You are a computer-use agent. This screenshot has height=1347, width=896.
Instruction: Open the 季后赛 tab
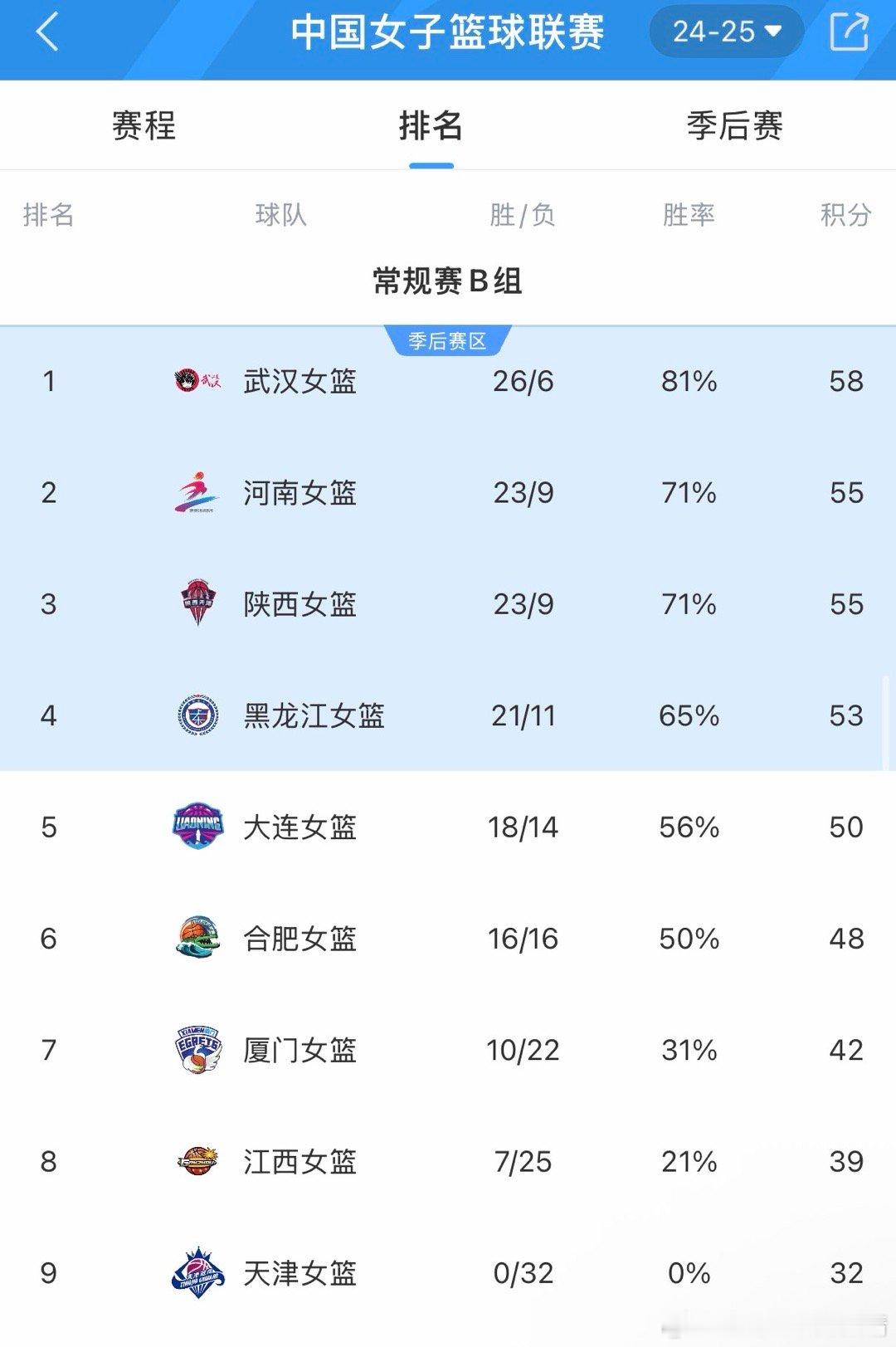734,126
